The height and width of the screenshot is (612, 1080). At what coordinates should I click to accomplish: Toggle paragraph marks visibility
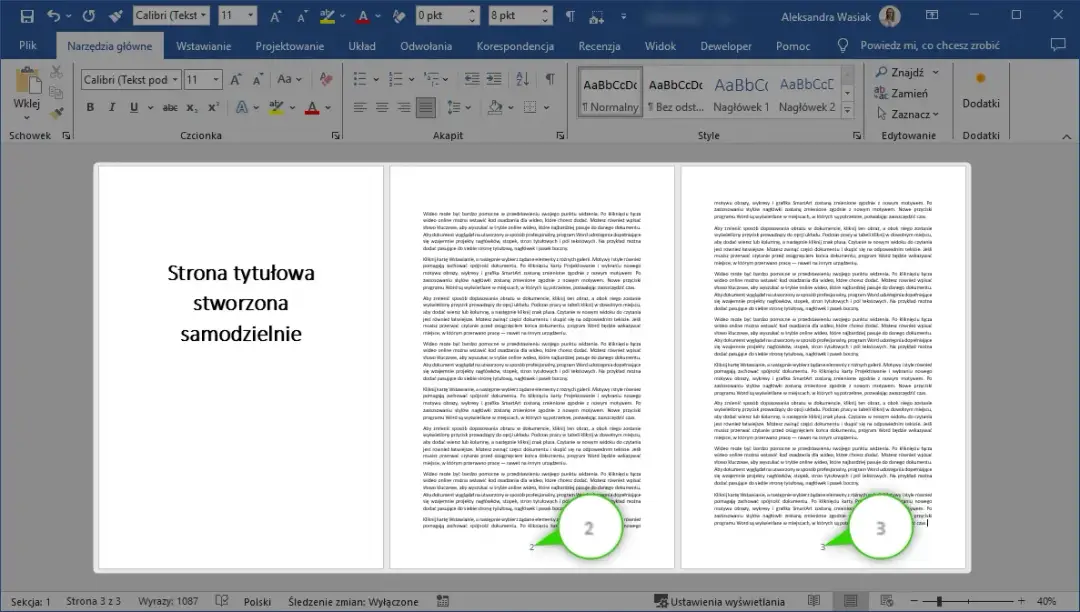point(550,78)
